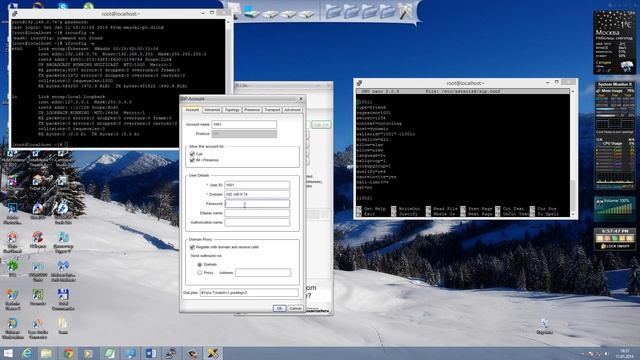Click the User ID field
Screen dimensions: 640x360
[x=257, y=185]
